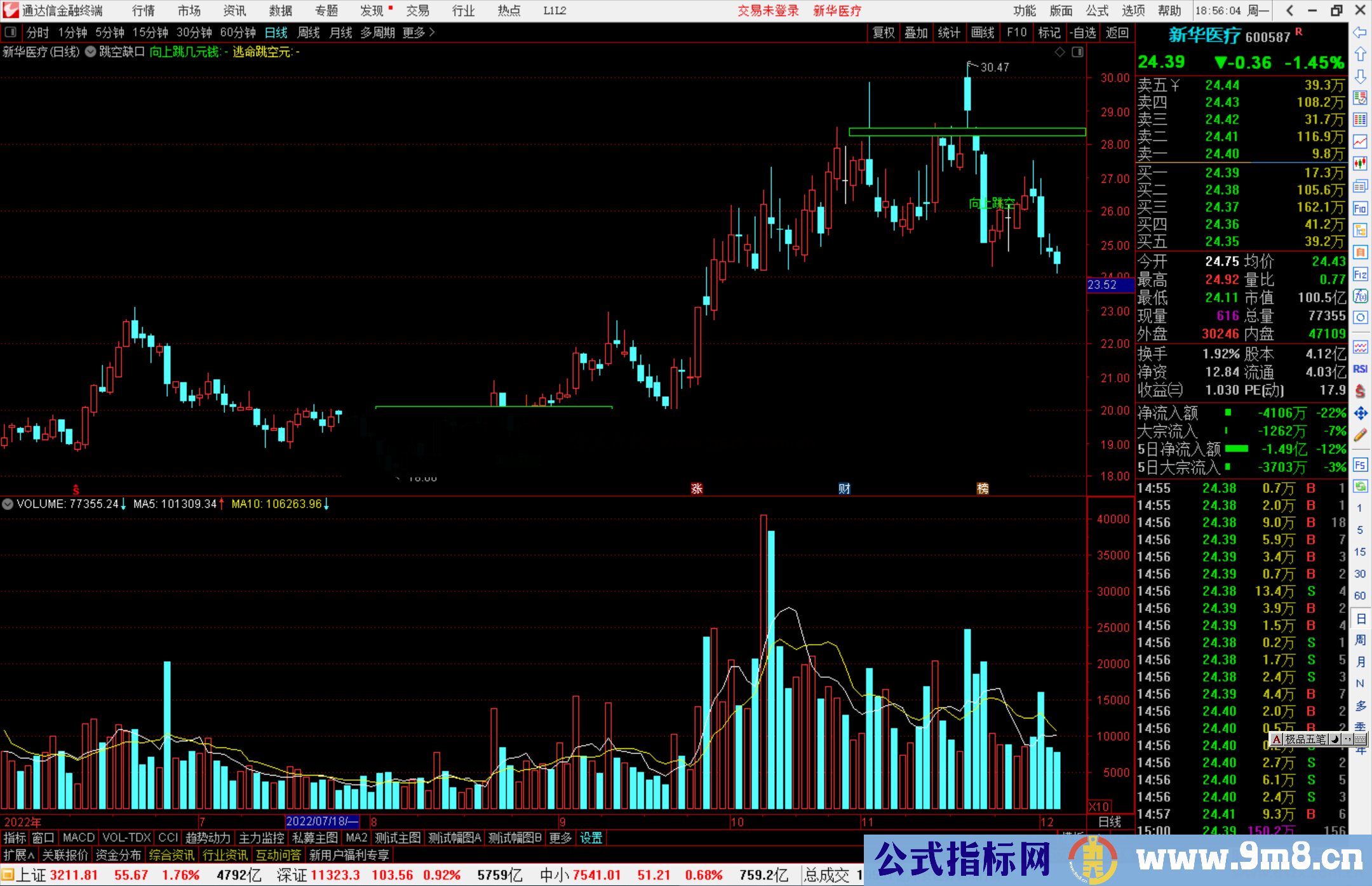Toggle the panel layout icon left of 分时
This screenshot has height=886, width=1372.
tap(11, 32)
